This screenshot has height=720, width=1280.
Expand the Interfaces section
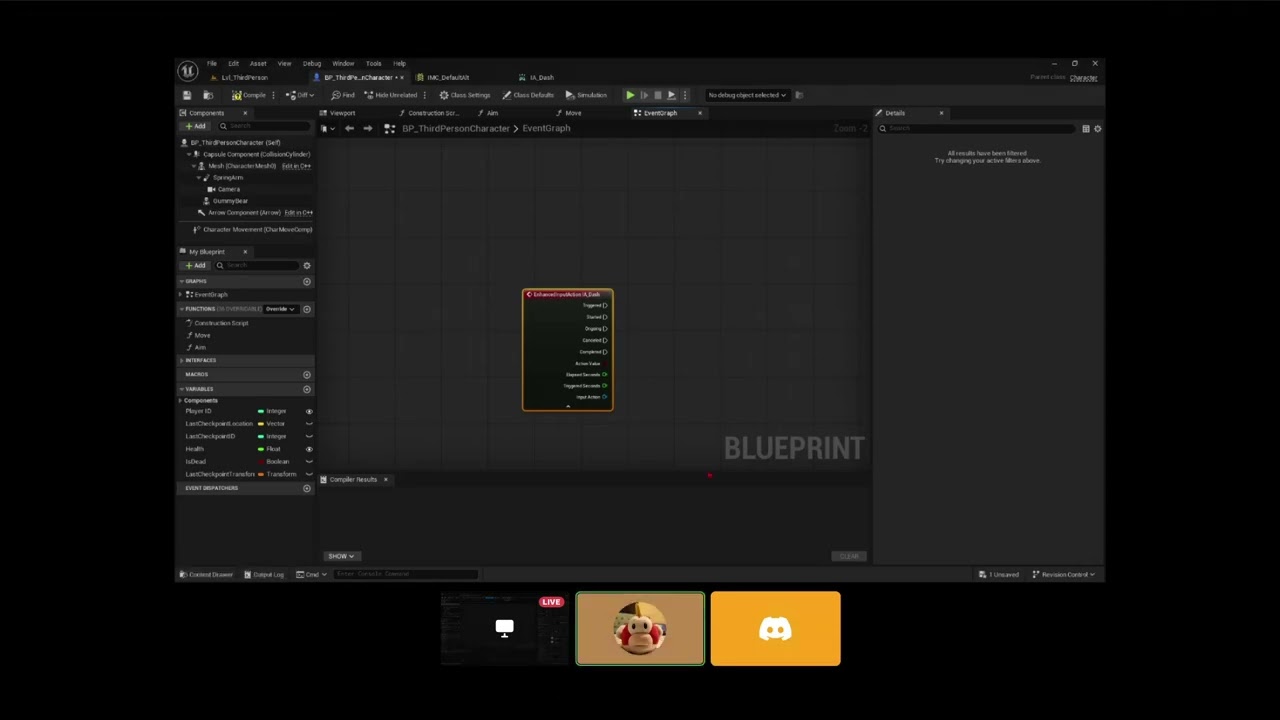click(x=182, y=360)
